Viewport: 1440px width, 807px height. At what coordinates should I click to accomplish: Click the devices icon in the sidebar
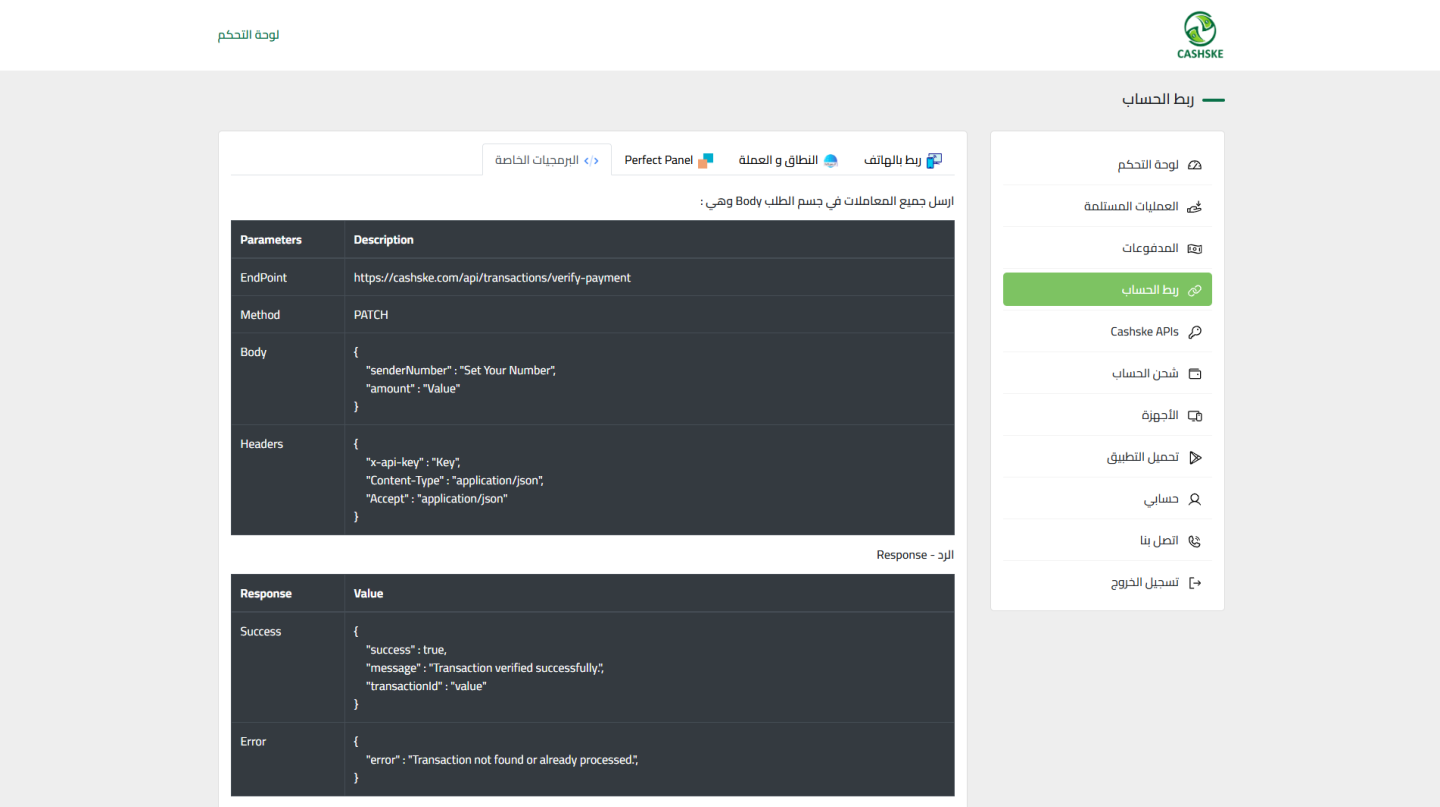tap(1194, 416)
